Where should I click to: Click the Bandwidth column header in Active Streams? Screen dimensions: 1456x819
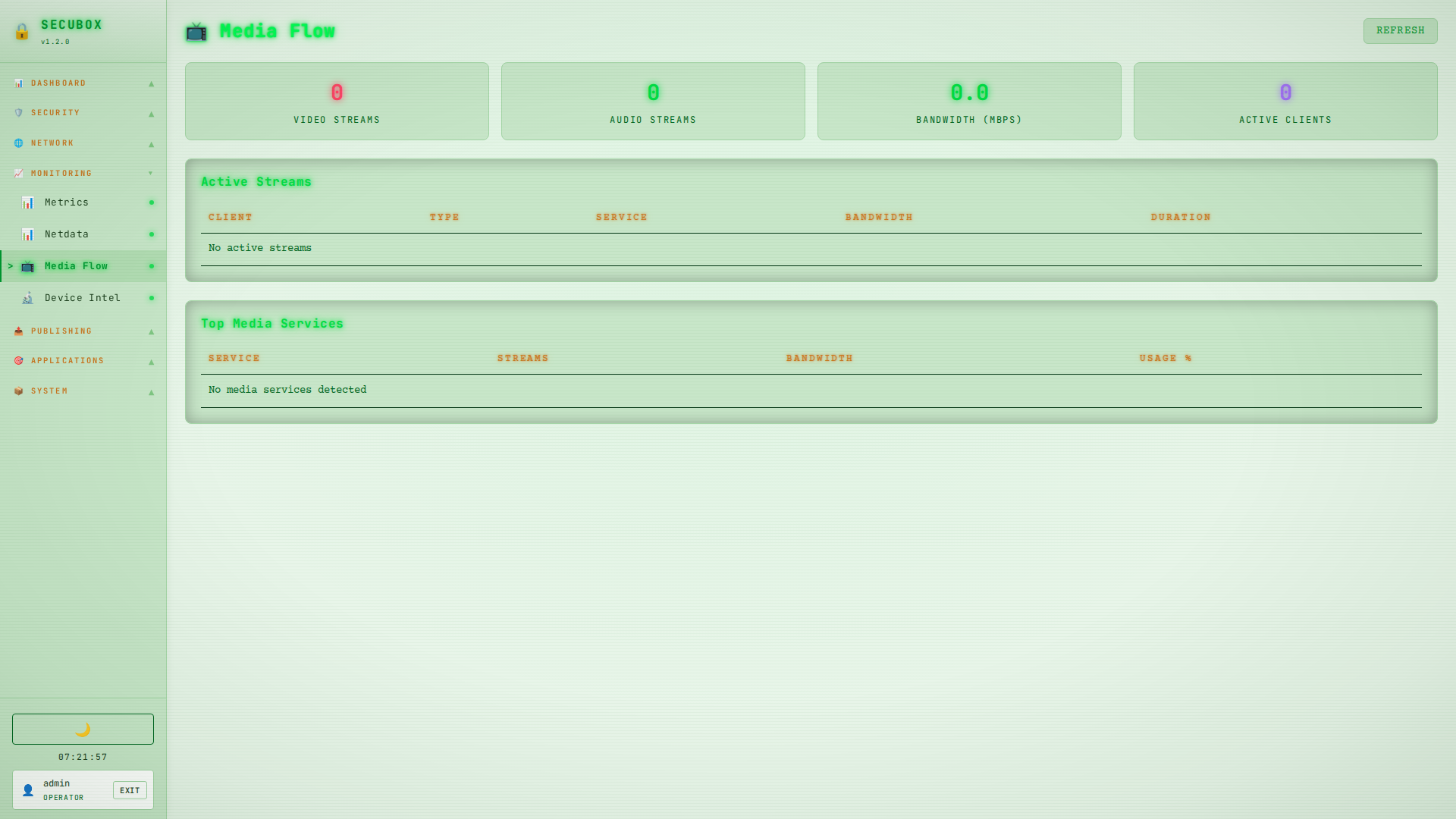(879, 217)
